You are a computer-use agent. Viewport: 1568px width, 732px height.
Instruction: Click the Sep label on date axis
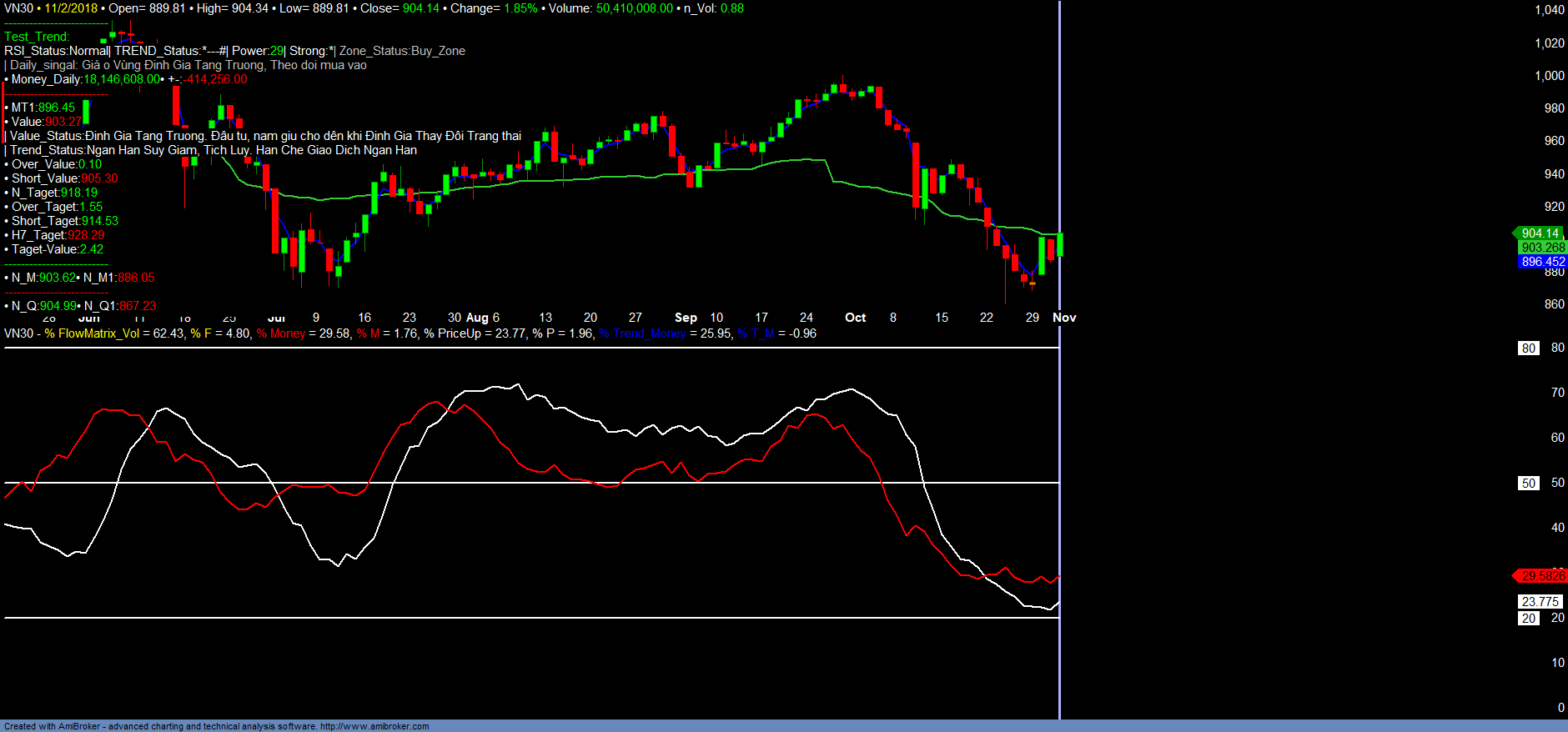[686, 318]
